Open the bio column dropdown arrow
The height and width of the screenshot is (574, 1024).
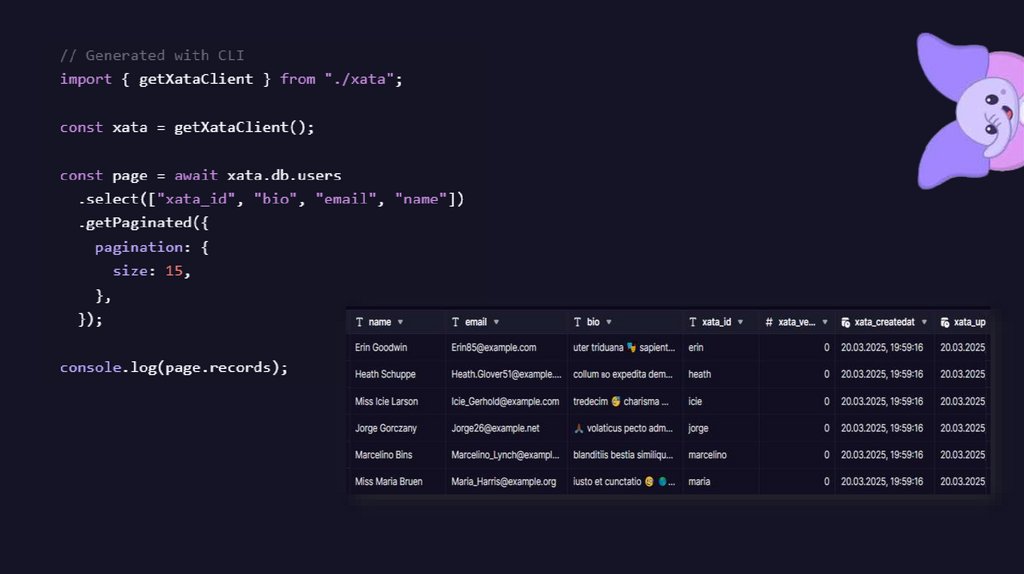coord(609,322)
